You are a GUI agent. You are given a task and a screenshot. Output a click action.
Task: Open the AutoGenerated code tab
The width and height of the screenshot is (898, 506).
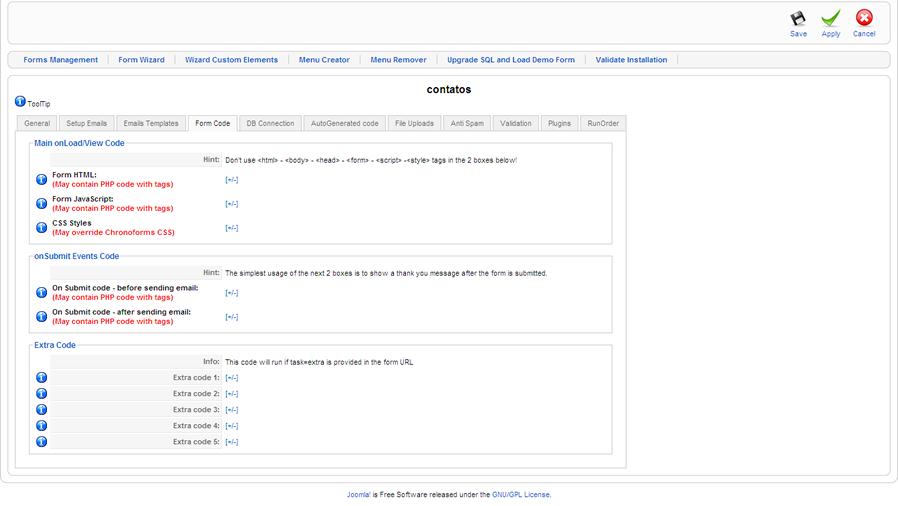tap(345, 123)
